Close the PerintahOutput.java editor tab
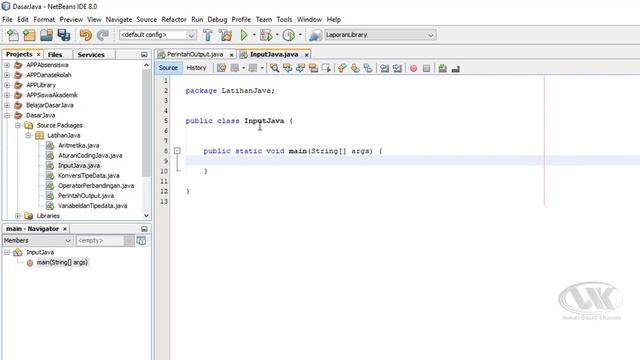 [231, 55]
